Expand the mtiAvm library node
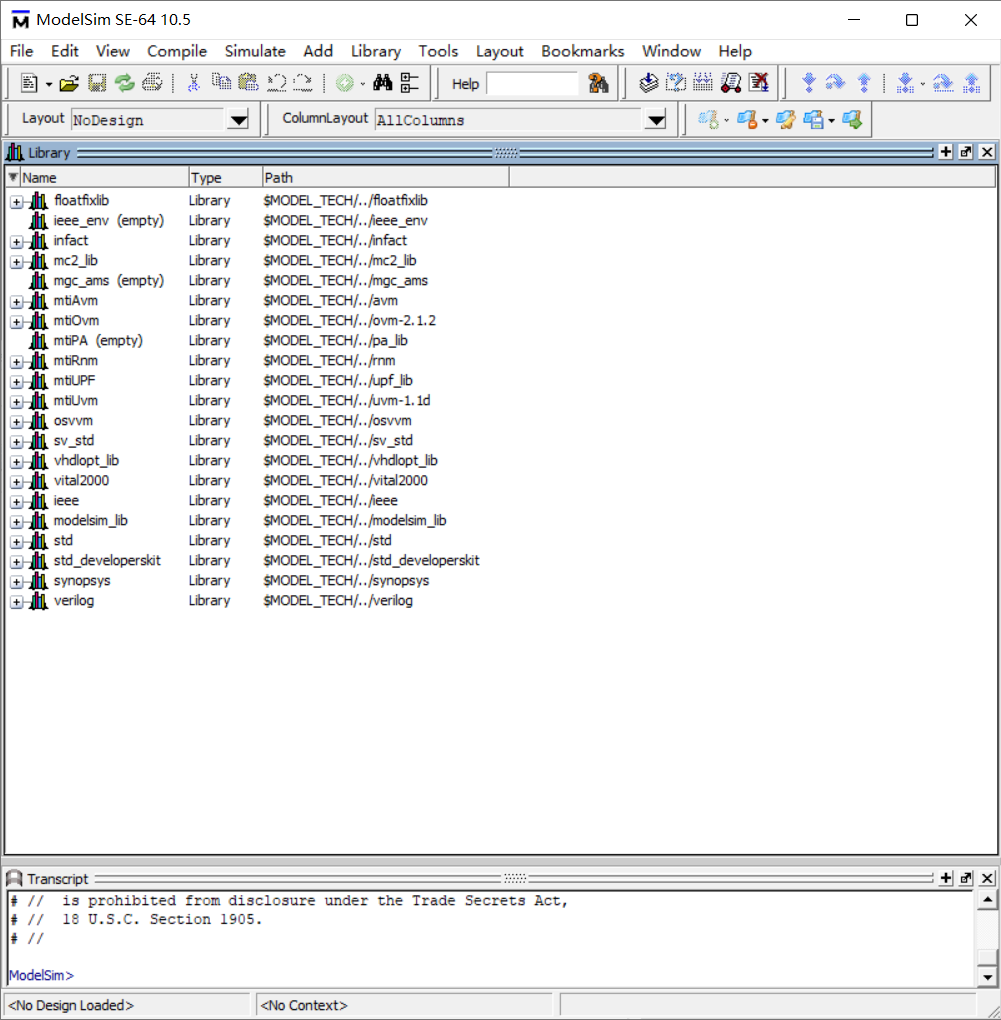 click(16, 302)
